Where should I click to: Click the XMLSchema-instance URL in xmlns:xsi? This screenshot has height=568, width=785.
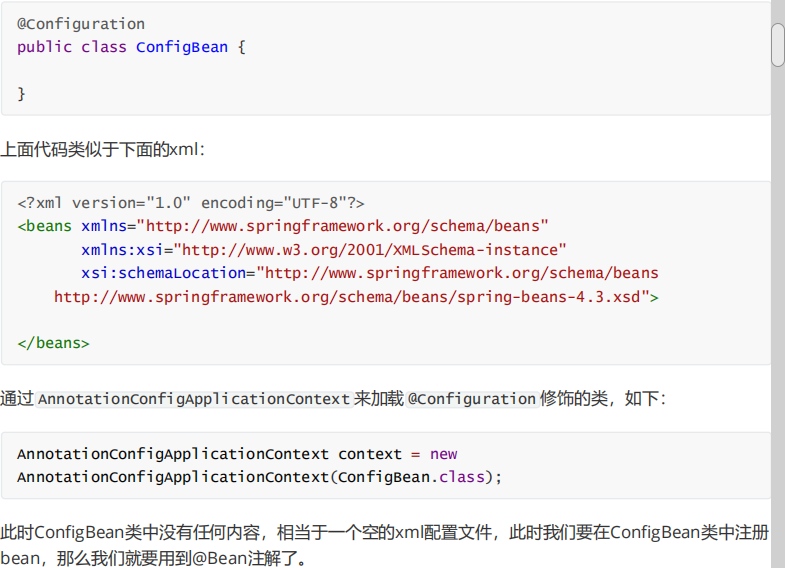click(370, 249)
